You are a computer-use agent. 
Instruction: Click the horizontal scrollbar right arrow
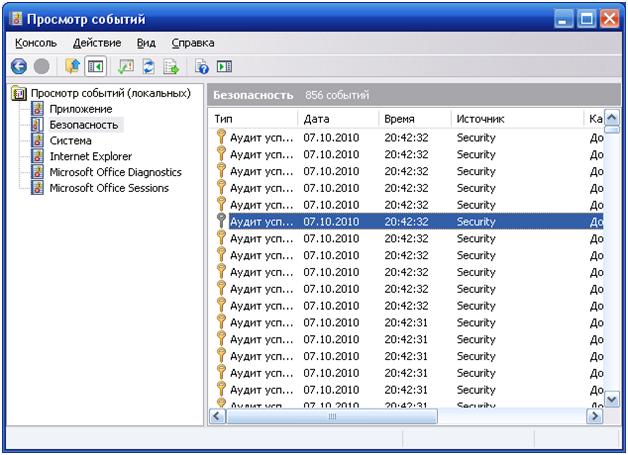coord(595,417)
